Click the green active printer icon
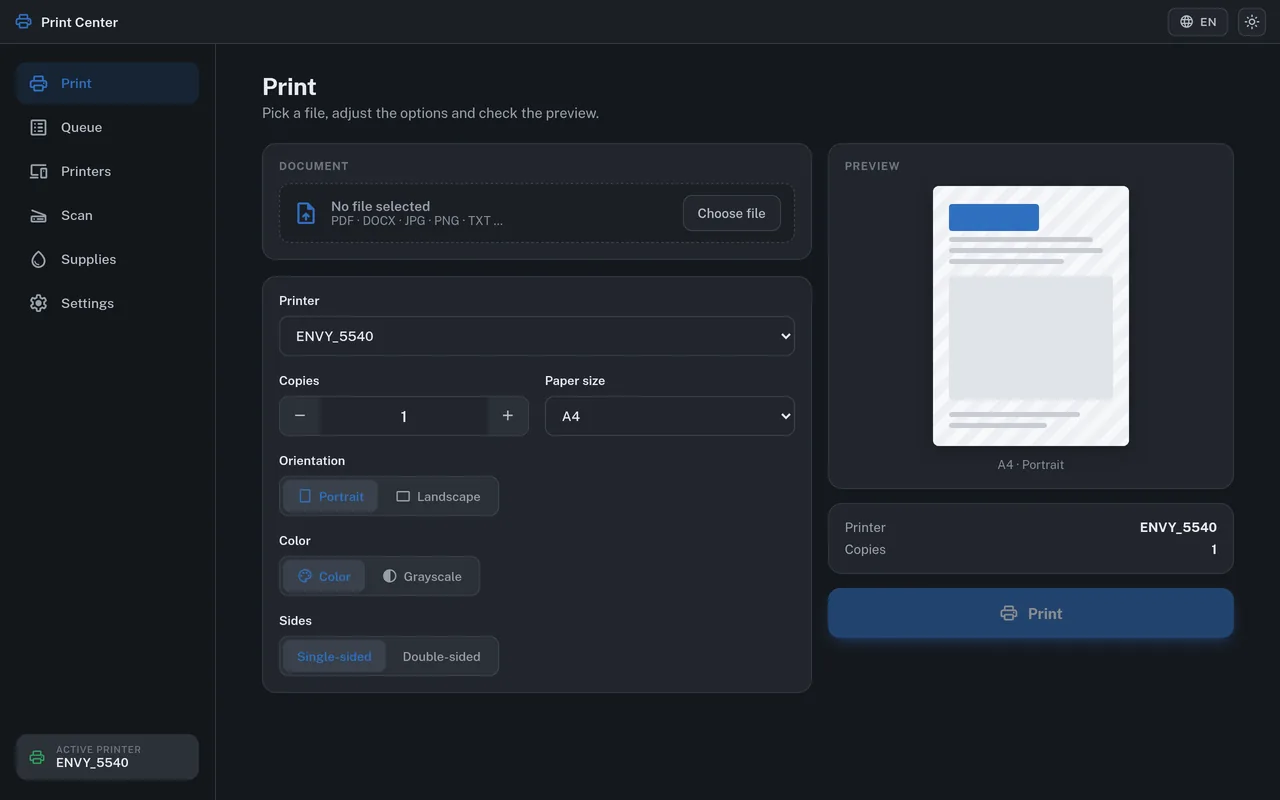Viewport: 1280px width, 800px height. click(37, 757)
